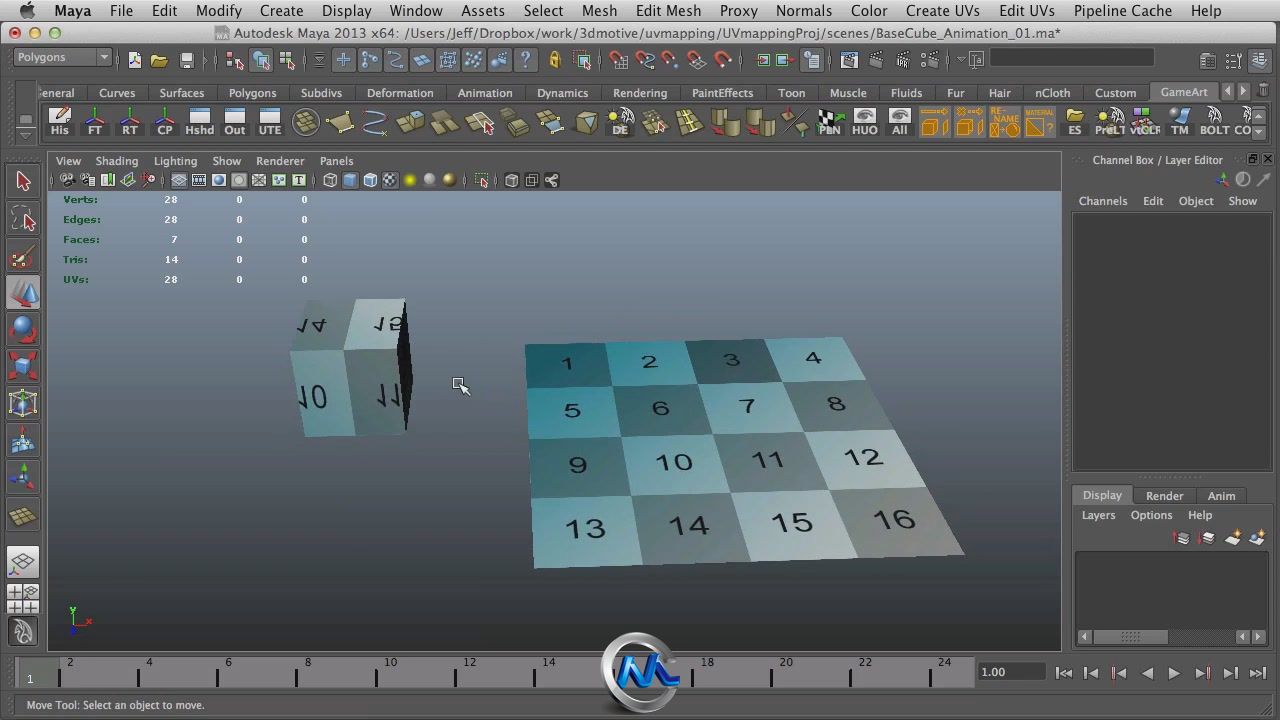Click the UTE shelf button
The height and width of the screenshot is (720, 1280).
coord(270,122)
